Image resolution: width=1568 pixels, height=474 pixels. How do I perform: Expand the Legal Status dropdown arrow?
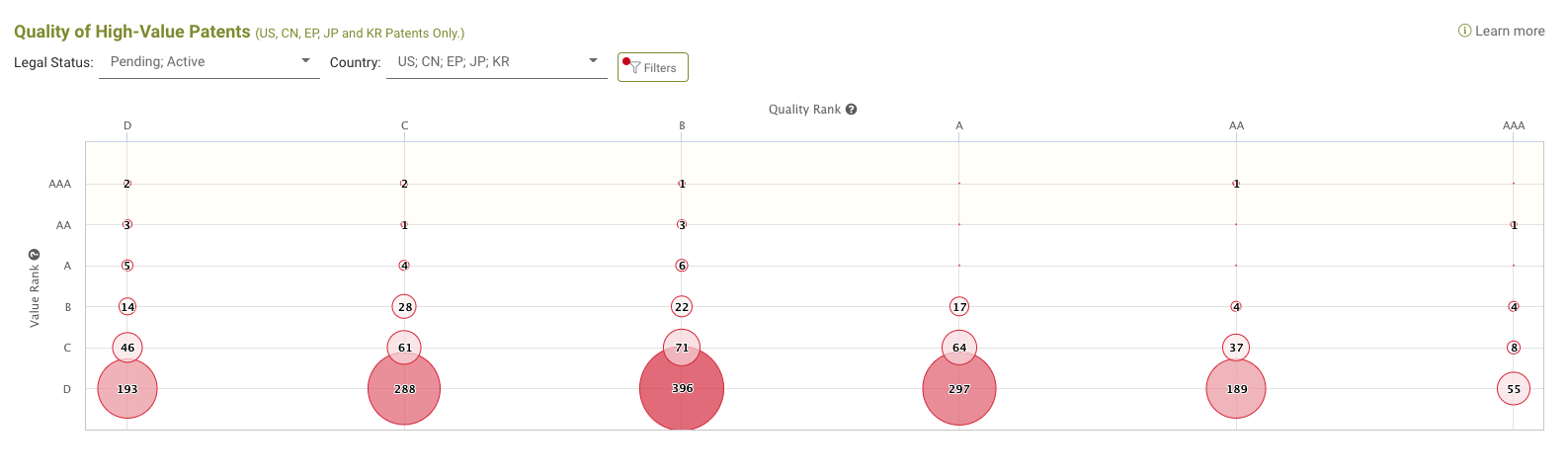click(305, 61)
